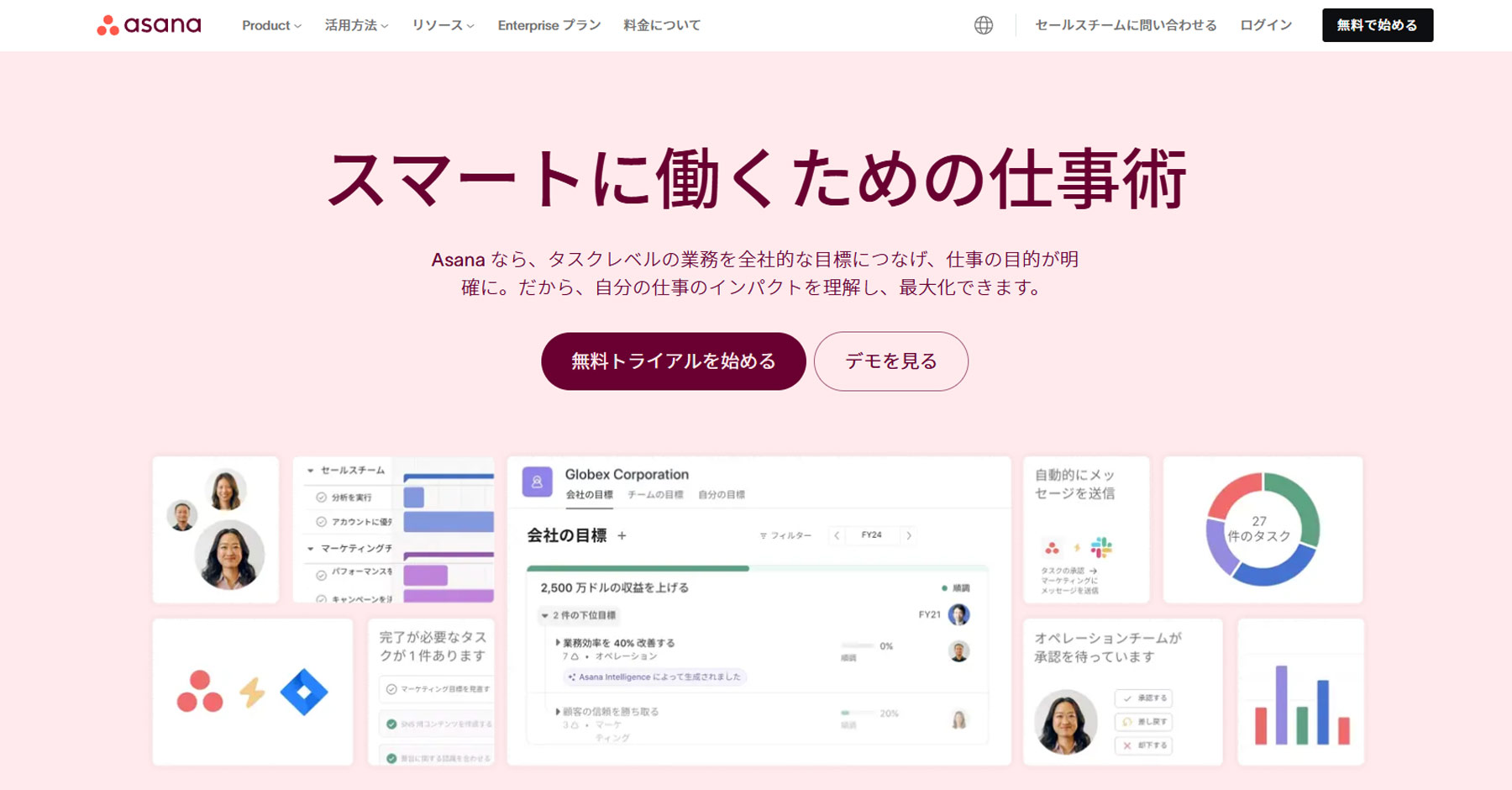
Task: Go to next fiscal year arrow after FY24
Action: 909,535
